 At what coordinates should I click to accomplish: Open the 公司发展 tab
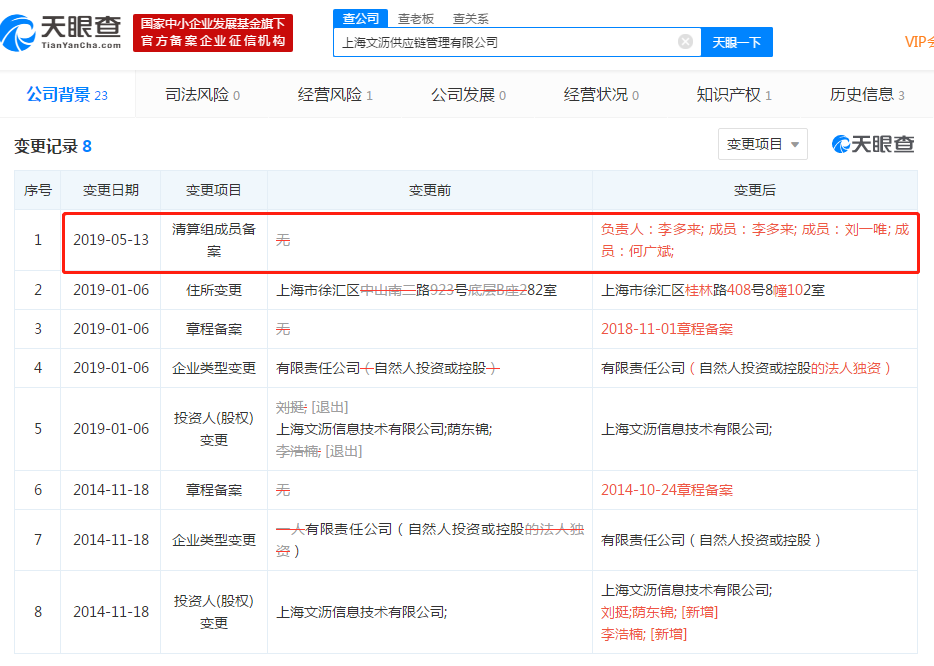click(469, 95)
